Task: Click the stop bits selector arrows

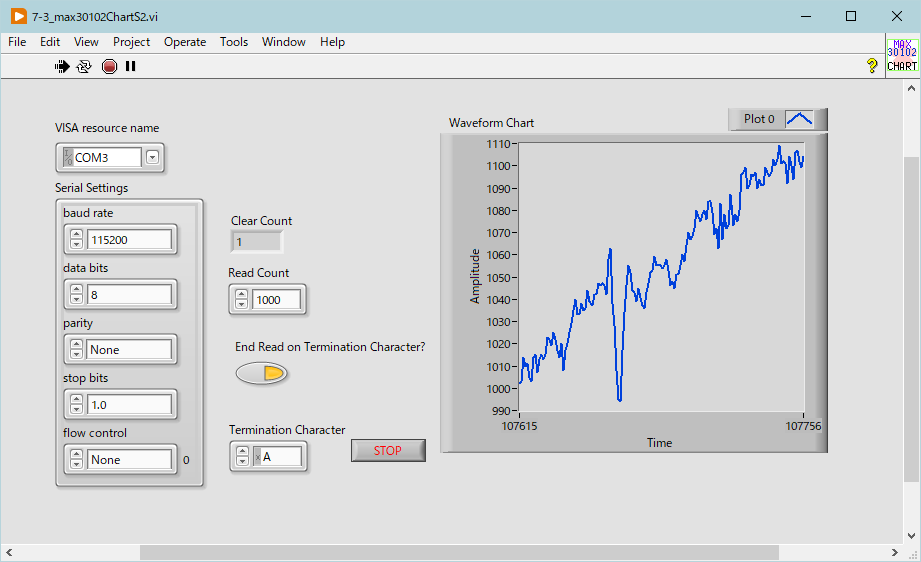Action: [x=76, y=405]
